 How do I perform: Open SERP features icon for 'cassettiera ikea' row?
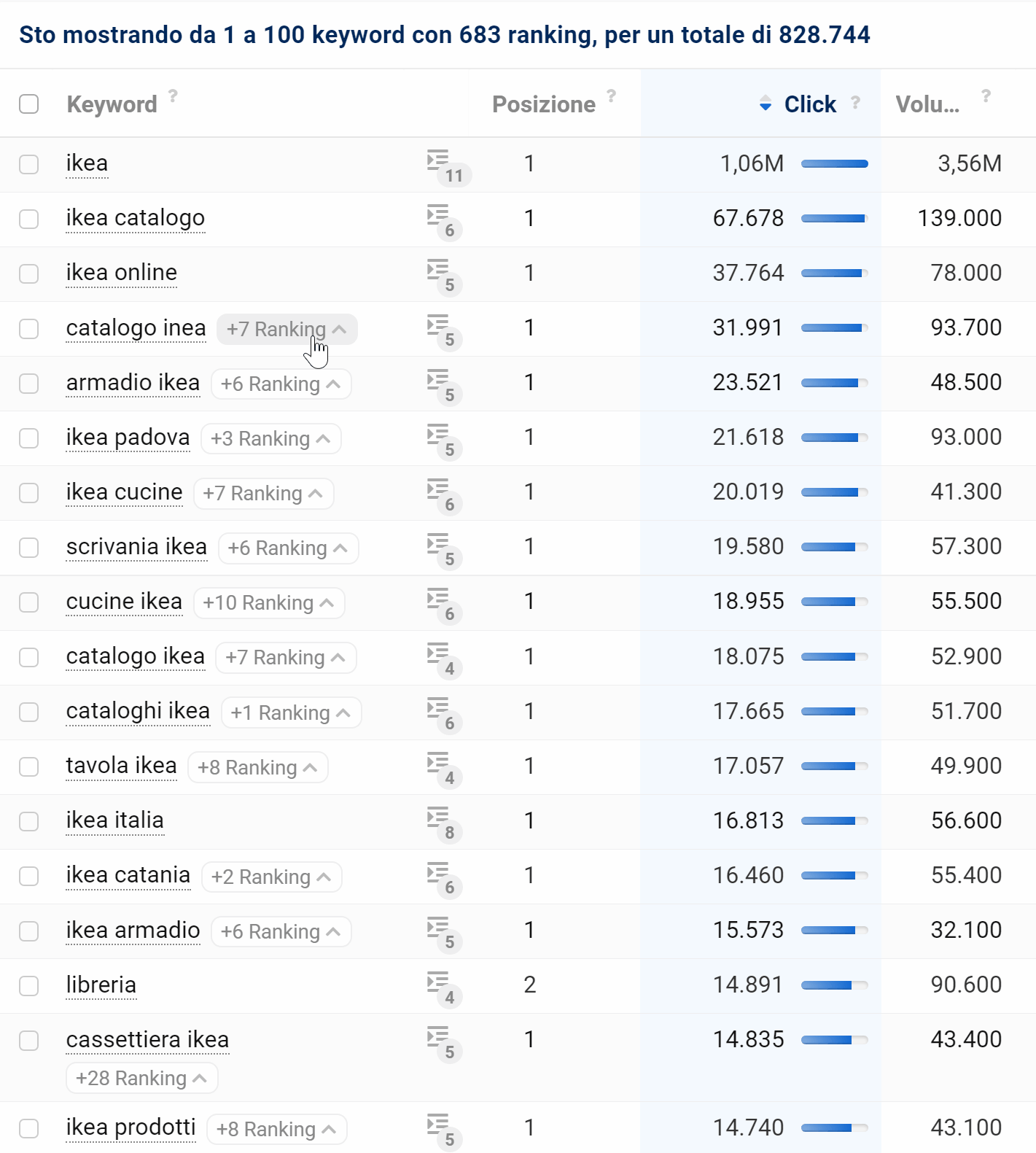click(445, 1043)
